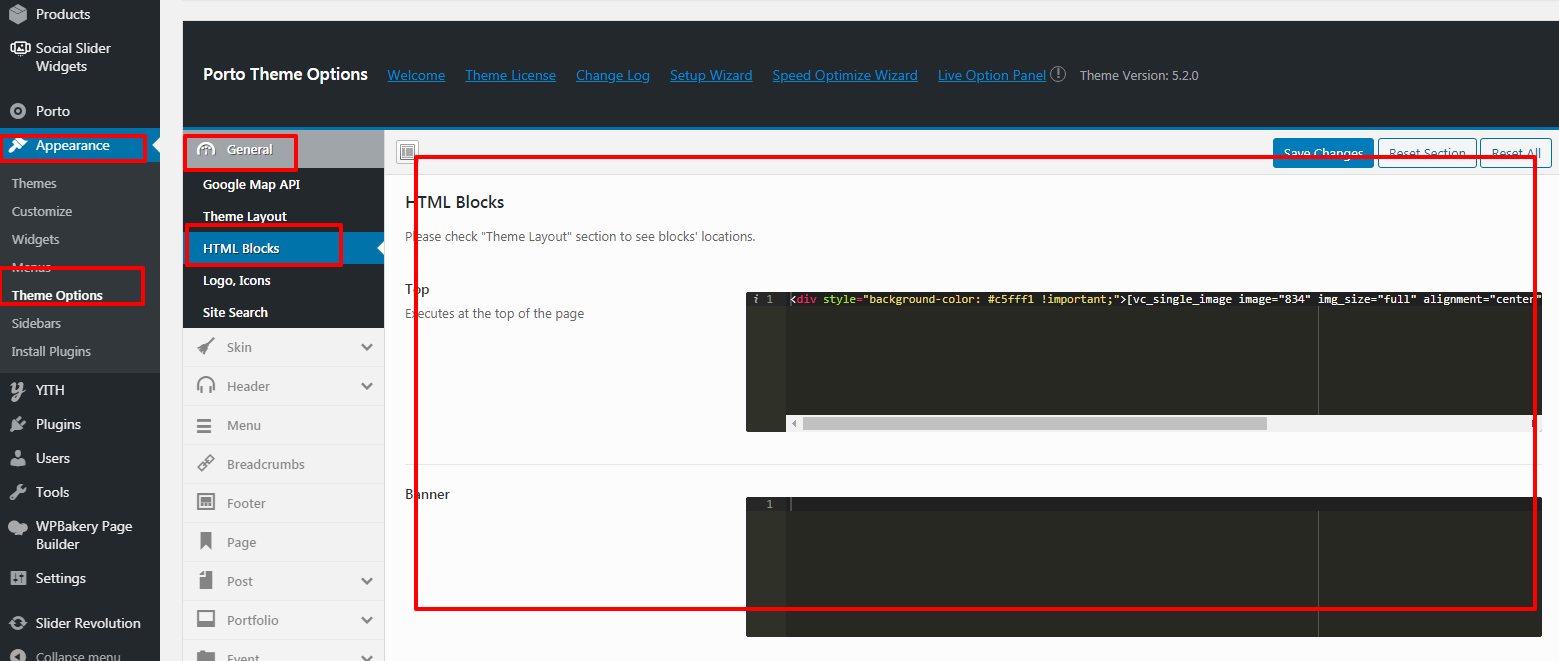
Task: Click the General dashboard gauge icon
Action: (x=206, y=150)
